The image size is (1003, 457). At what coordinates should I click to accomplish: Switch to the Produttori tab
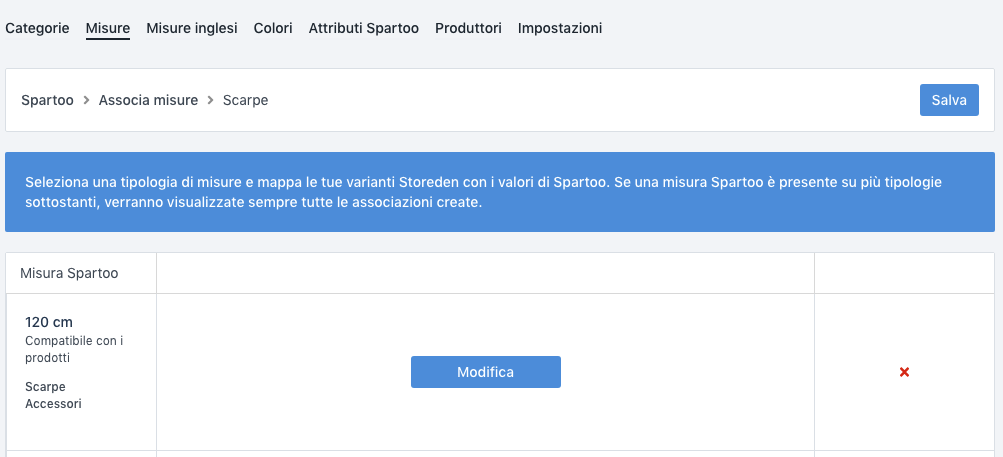[468, 28]
